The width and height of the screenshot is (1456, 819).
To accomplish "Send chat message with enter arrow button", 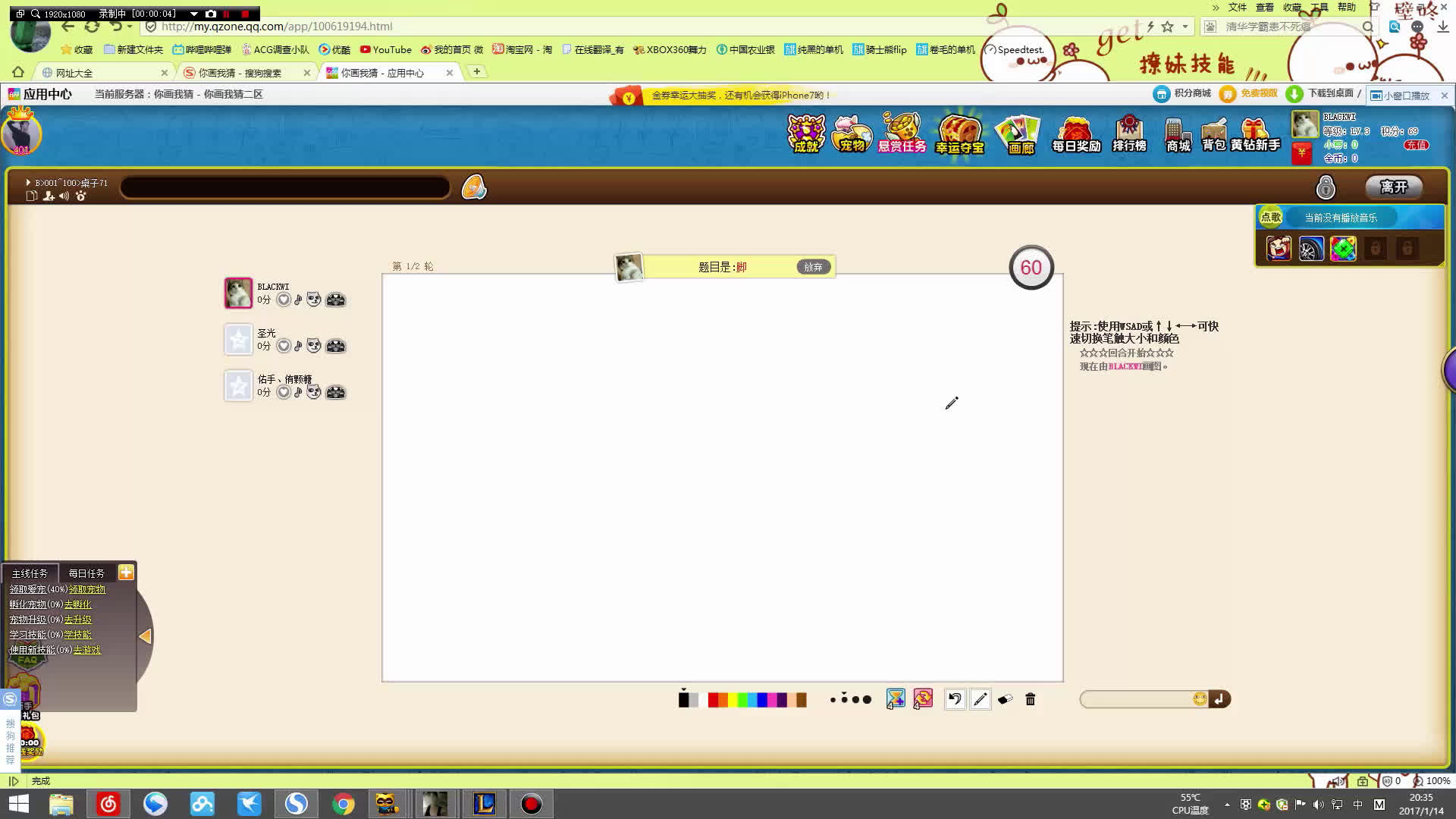I will (x=1219, y=698).
